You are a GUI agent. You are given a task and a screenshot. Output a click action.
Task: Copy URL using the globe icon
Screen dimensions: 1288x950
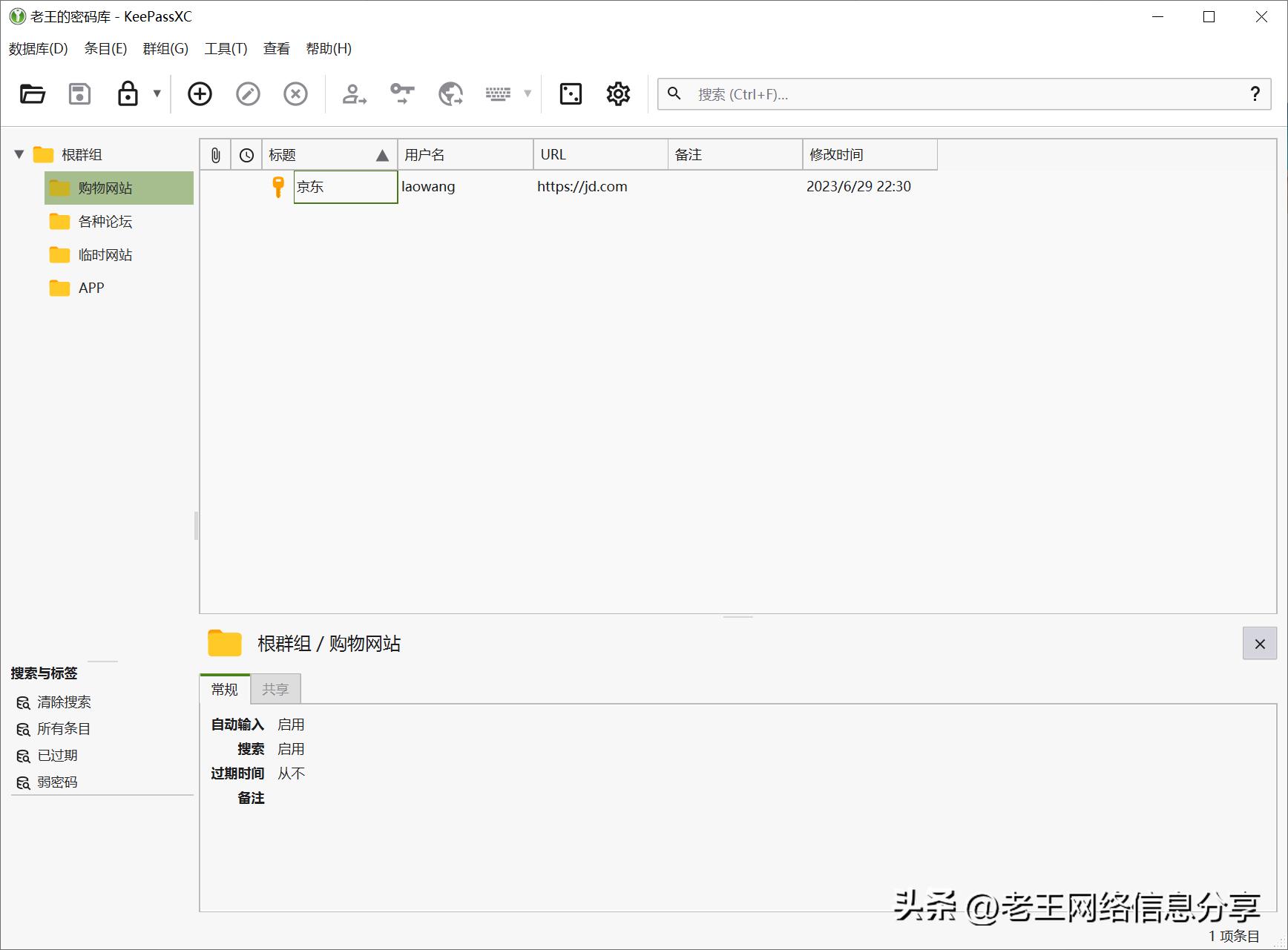click(450, 94)
